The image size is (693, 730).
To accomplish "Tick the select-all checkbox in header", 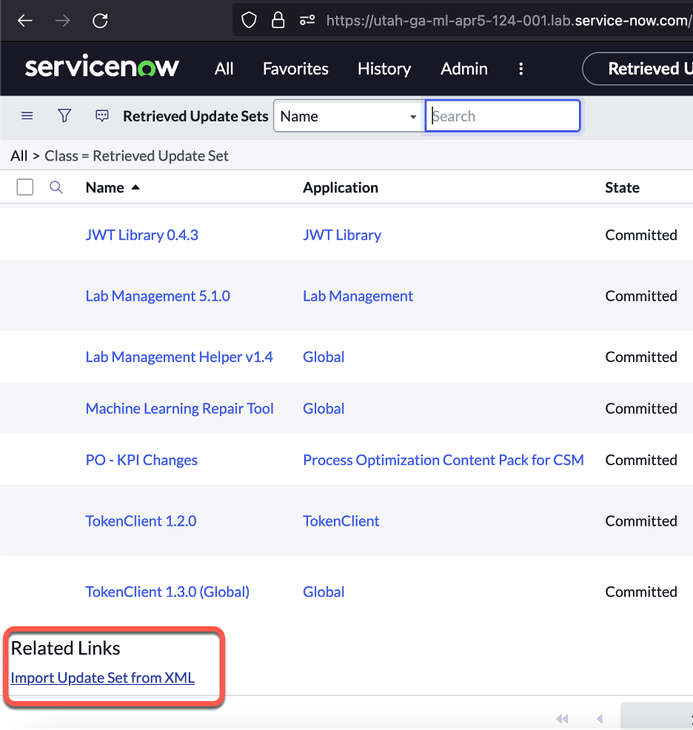I will tap(25, 187).
